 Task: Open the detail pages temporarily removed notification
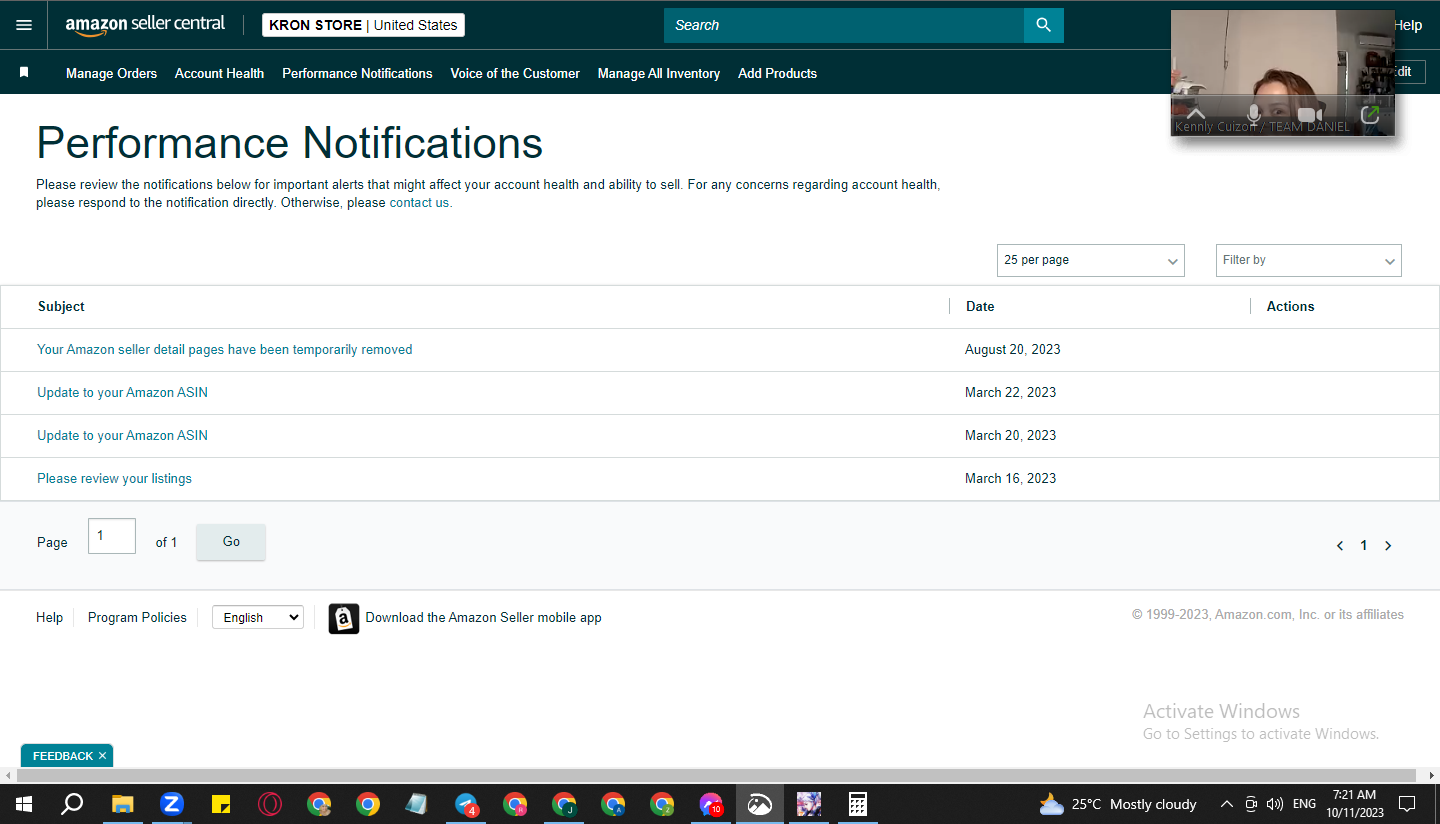225,350
